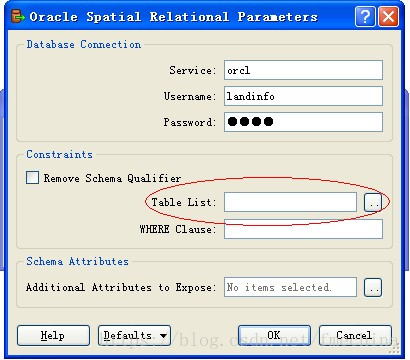Click the Help button
This screenshot has width=410, height=360.
pos(53,335)
